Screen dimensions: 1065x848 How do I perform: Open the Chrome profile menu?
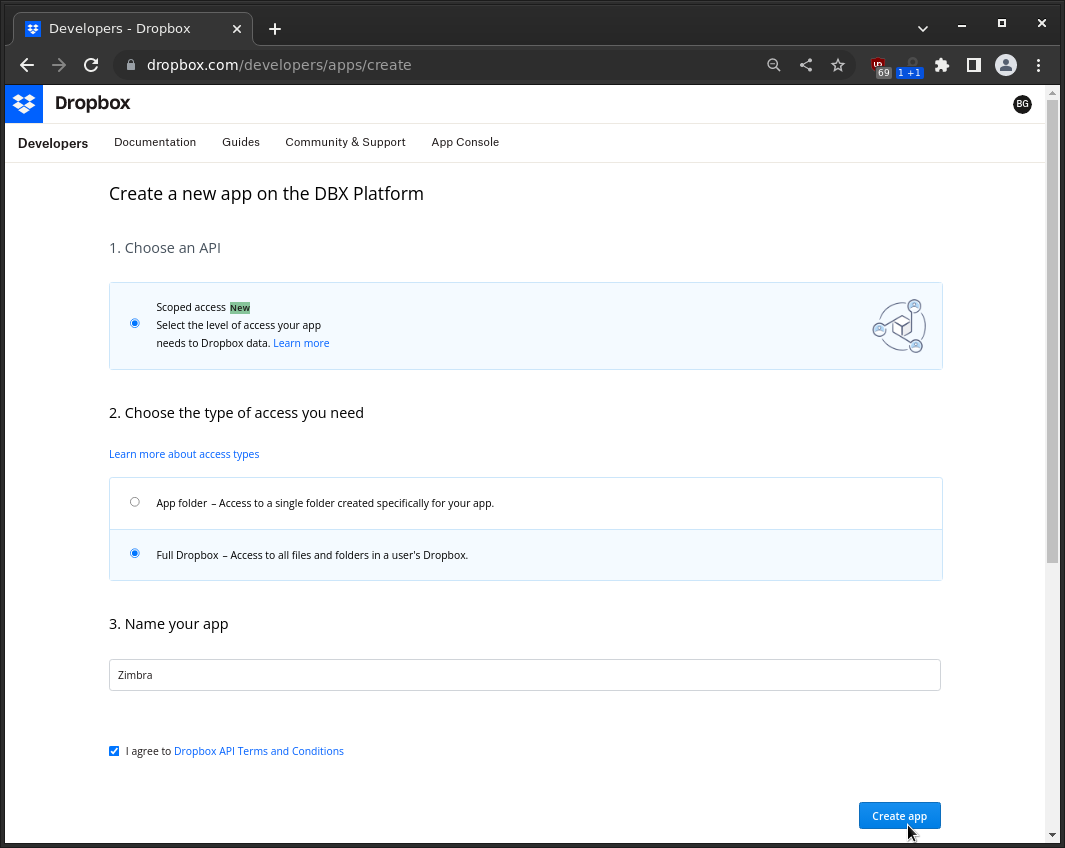coord(1006,65)
